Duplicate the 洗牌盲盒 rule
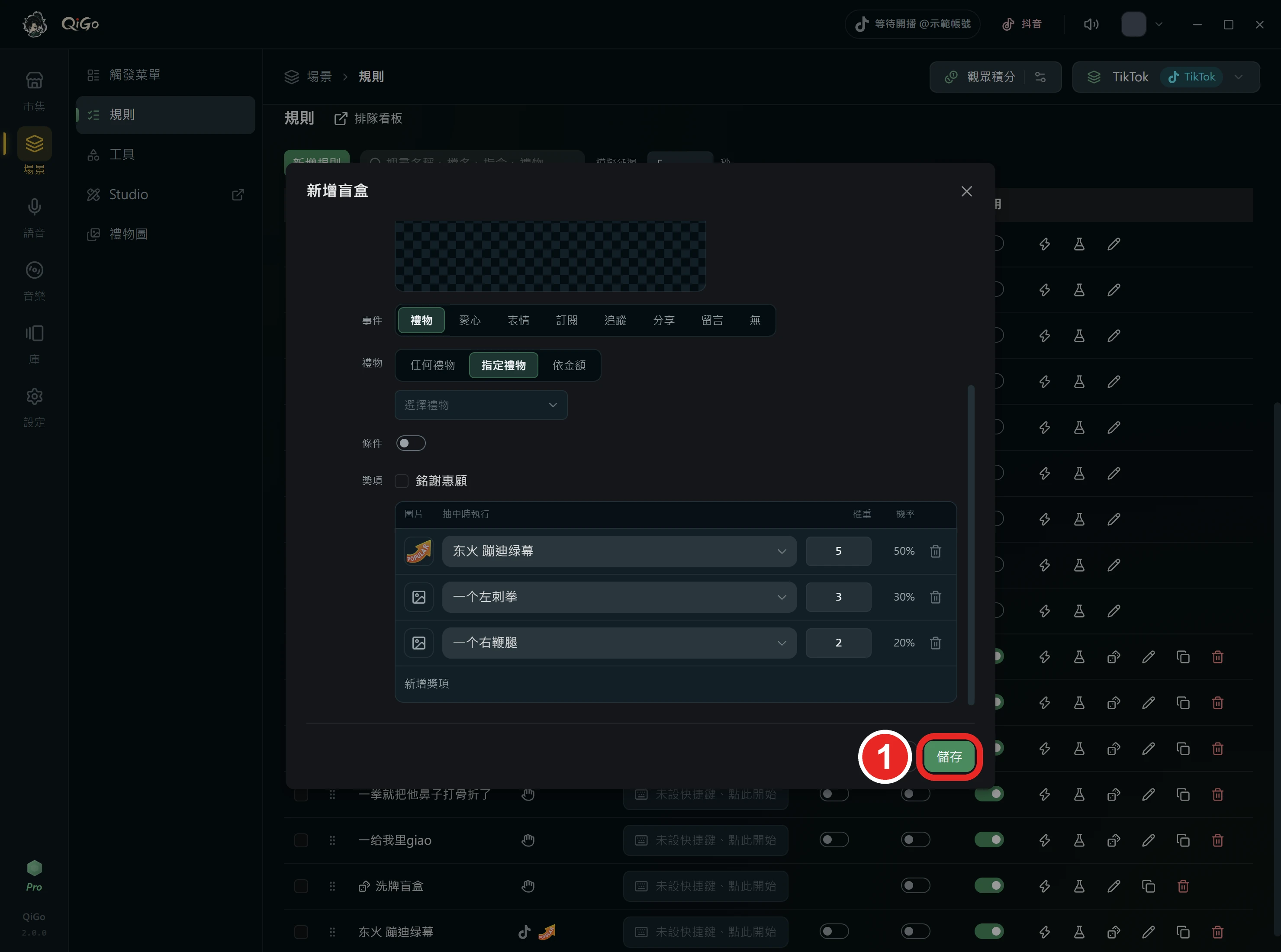Screen dimensions: 1281x952 (x=1148, y=886)
